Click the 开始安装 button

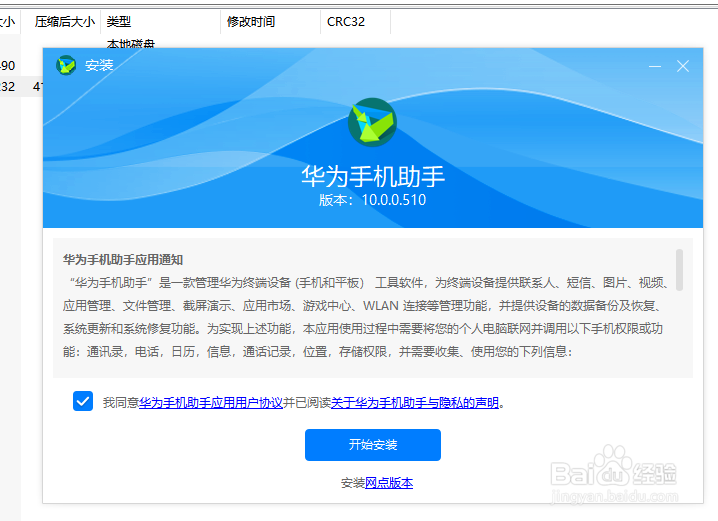[x=373, y=445]
